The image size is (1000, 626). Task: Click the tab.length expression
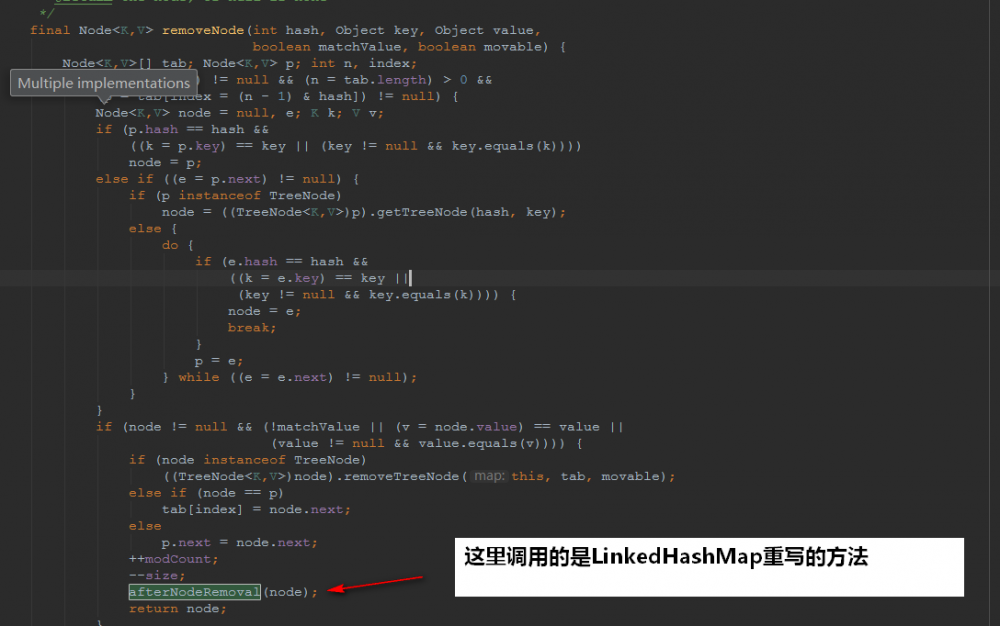point(385,80)
